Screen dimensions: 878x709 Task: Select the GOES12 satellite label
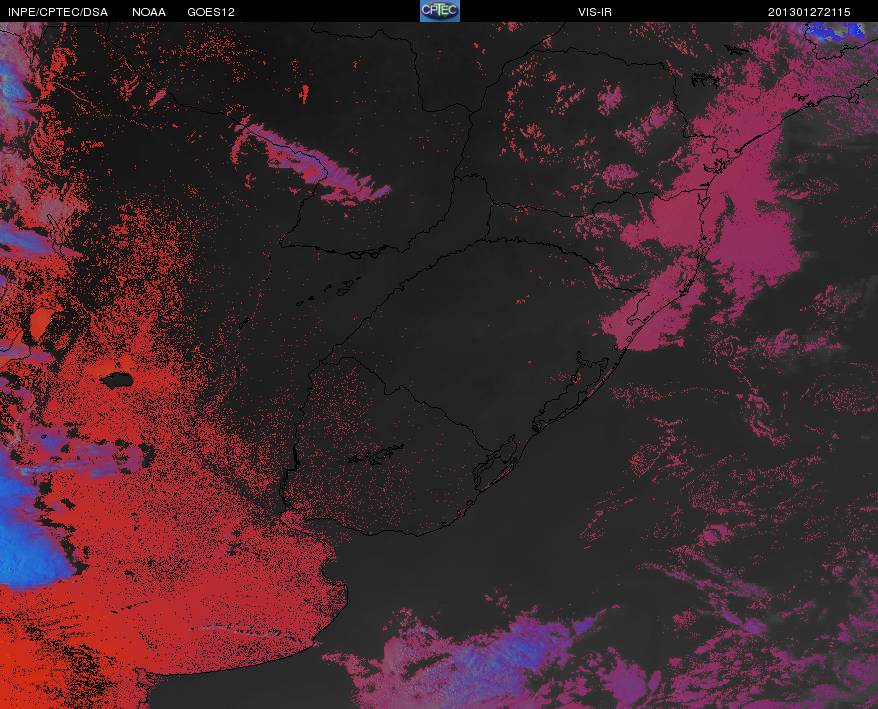(211, 12)
